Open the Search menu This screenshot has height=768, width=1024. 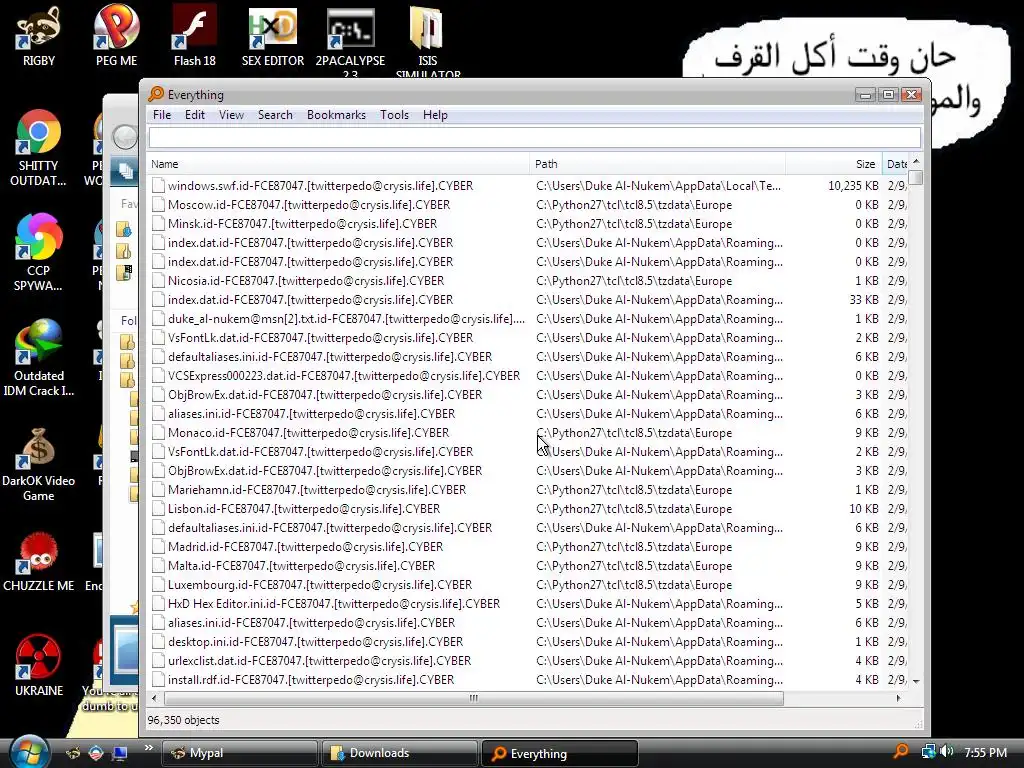click(275, 115)
